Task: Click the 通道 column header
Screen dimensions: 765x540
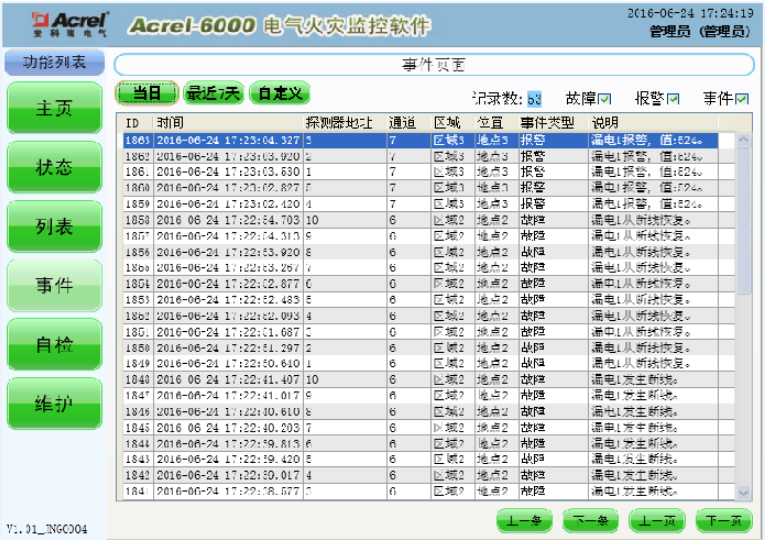Action: (x=409, y=122)
